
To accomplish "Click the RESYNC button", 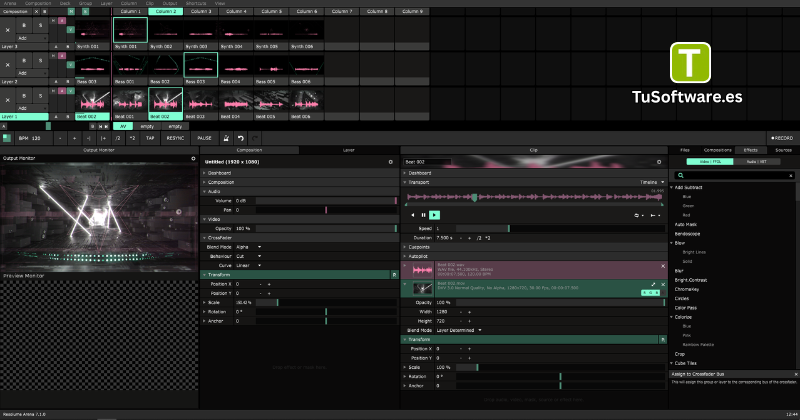I will click(175, 138).
